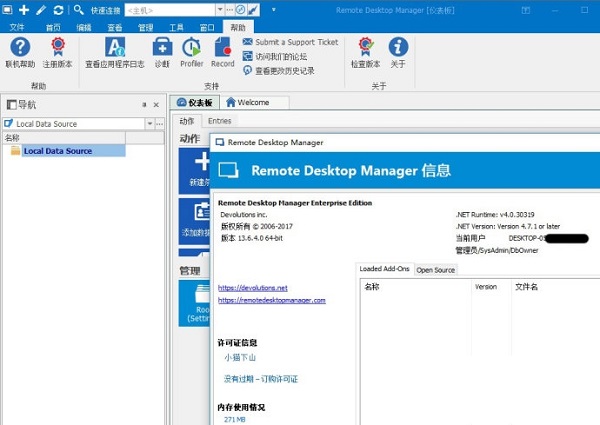600x425 pixels.
Task: Select the 仪表板 dashboard tab
Action: click(x=195, y=103)
